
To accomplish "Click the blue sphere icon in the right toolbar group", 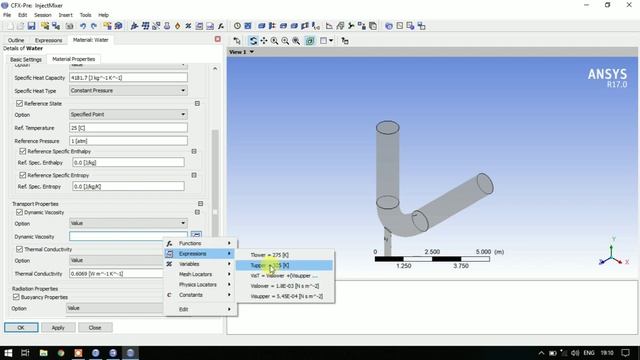I will click(389, 26).
